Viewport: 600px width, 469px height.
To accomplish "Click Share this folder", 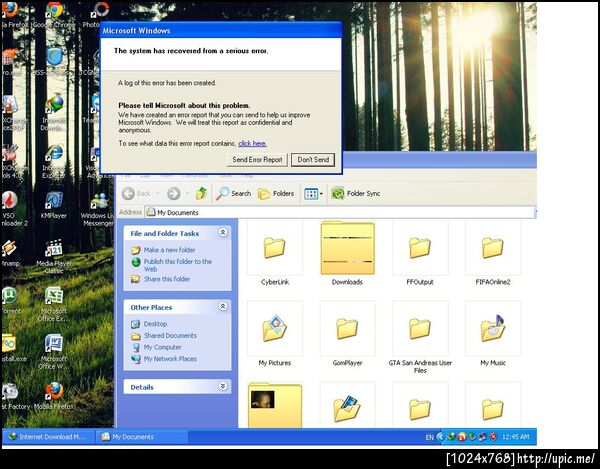I will [x=167, y=279].
